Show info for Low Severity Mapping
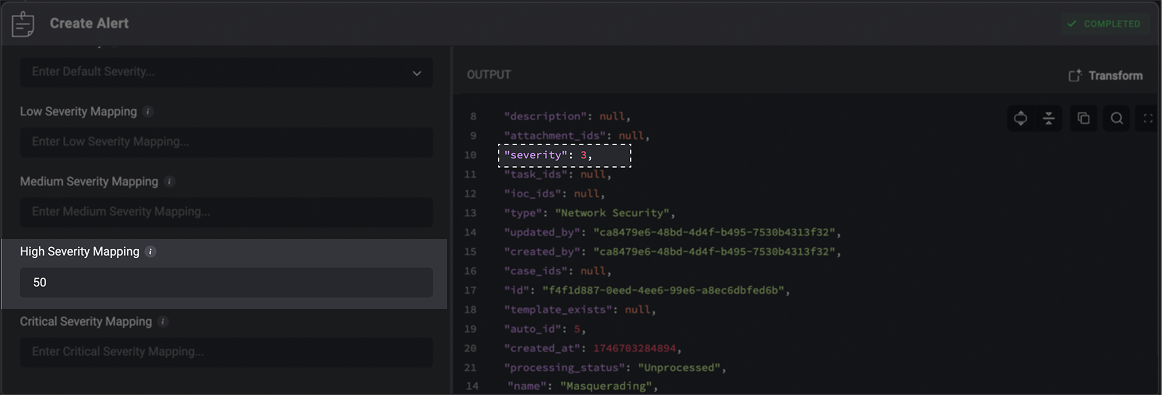 coord(147,112)
